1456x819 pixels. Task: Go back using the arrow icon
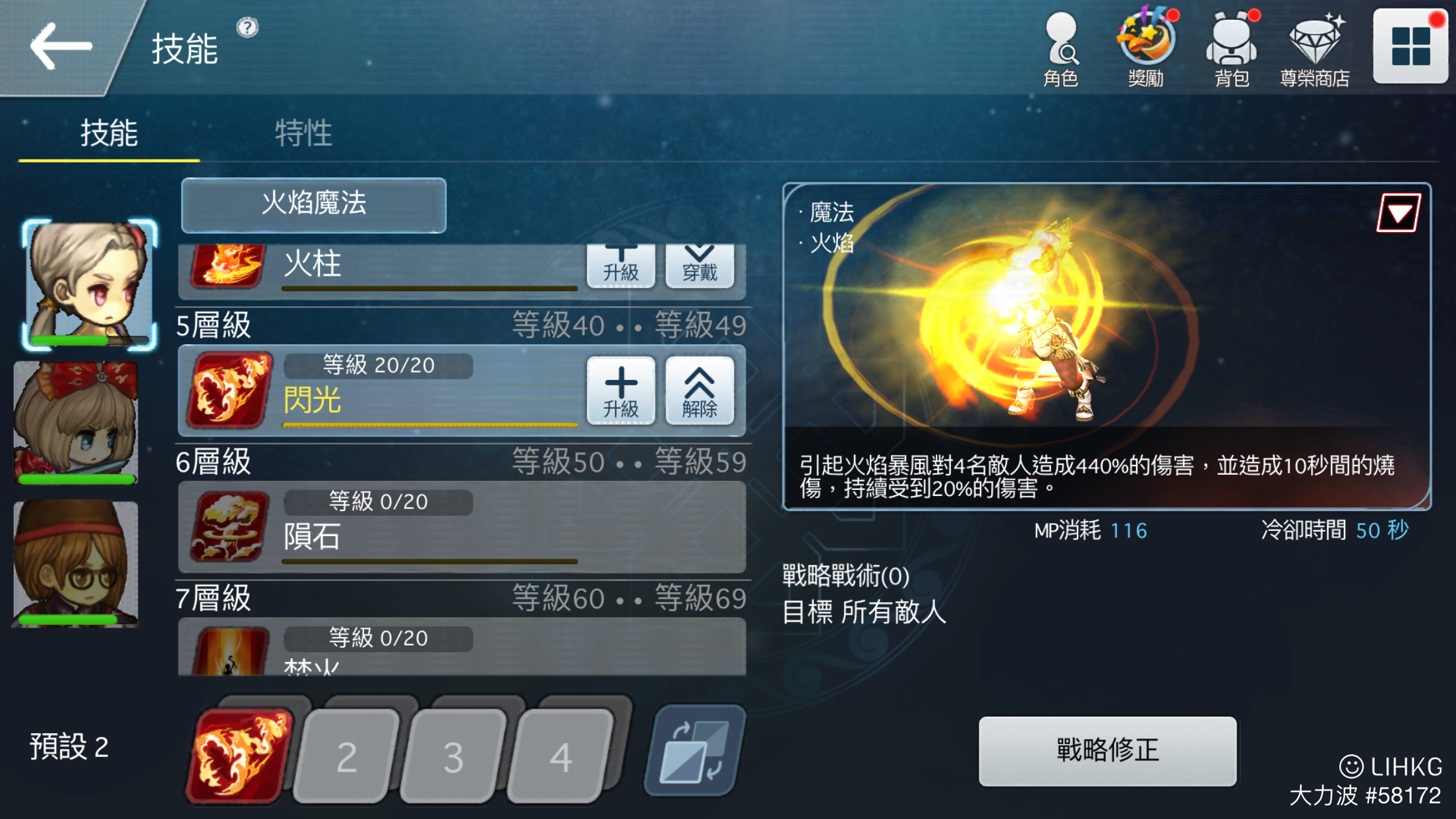pos(61,46)
